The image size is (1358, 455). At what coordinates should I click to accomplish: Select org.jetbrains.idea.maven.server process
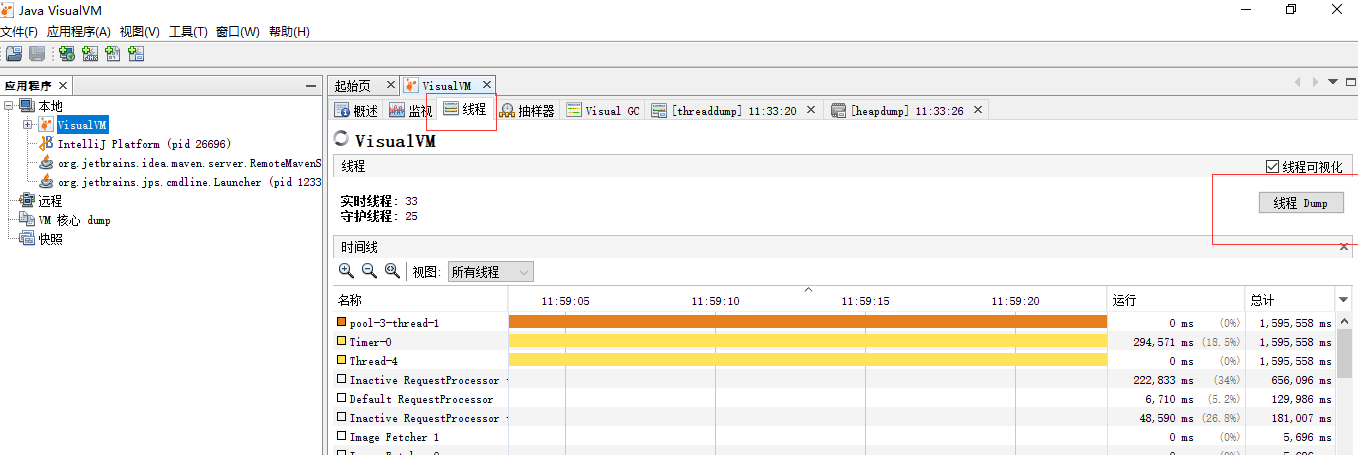click(189, 163)
